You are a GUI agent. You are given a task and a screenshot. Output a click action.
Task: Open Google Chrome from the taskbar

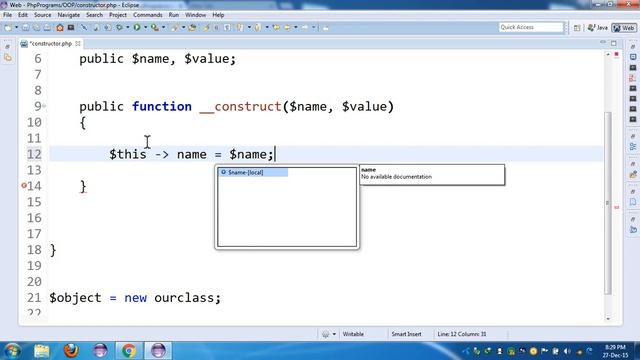pos(129,351)
